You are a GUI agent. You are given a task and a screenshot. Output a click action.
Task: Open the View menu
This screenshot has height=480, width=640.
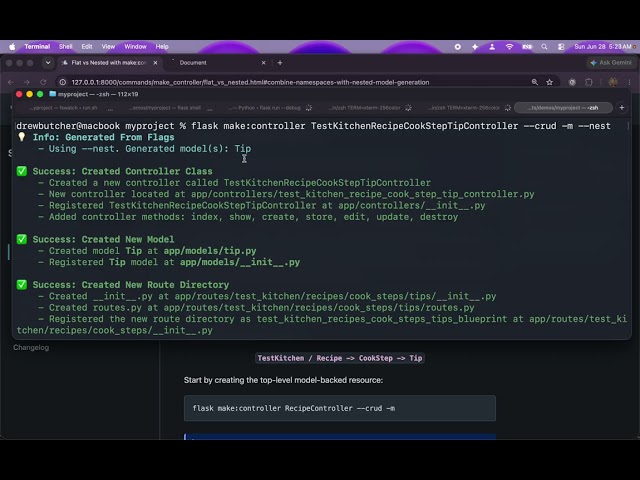pyautogui.click(x=108, y=47)
